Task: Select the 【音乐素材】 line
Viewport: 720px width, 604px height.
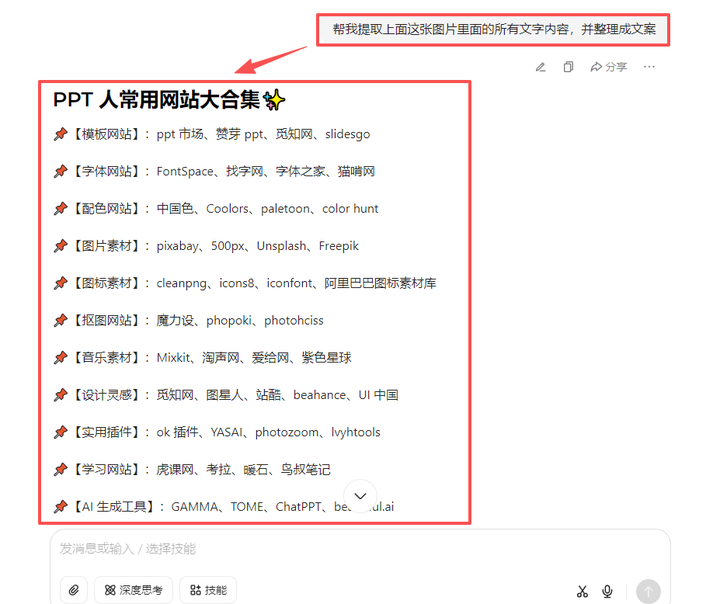Action: point(202,357)
